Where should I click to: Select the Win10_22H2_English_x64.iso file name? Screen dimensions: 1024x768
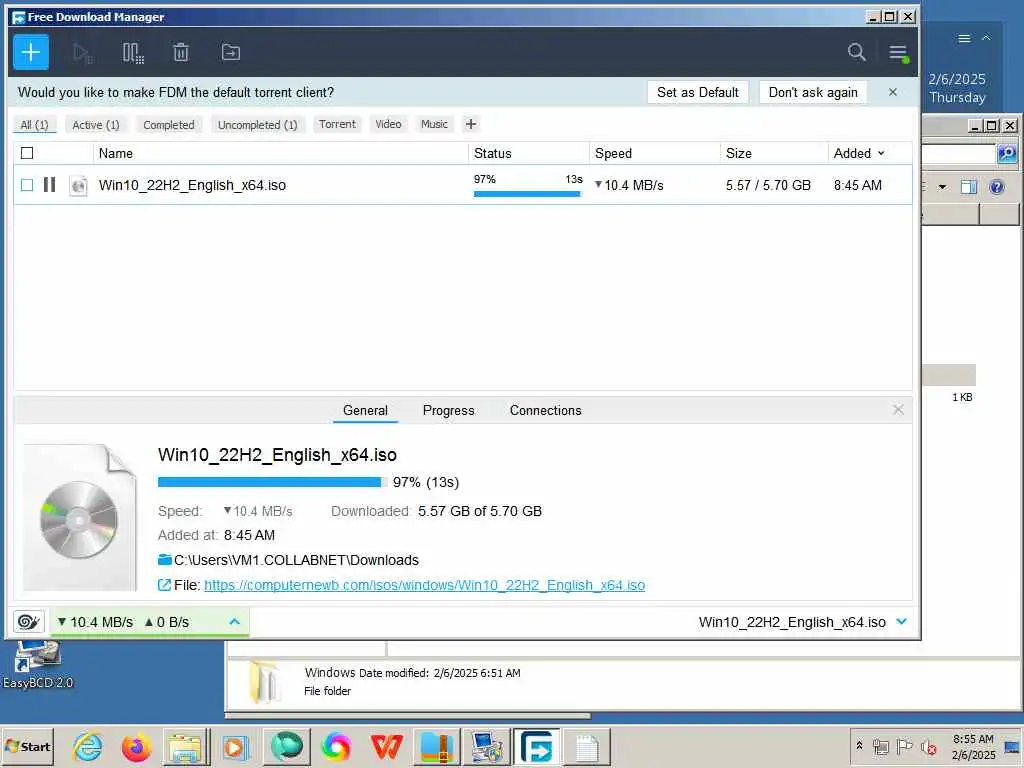[193, 185]
